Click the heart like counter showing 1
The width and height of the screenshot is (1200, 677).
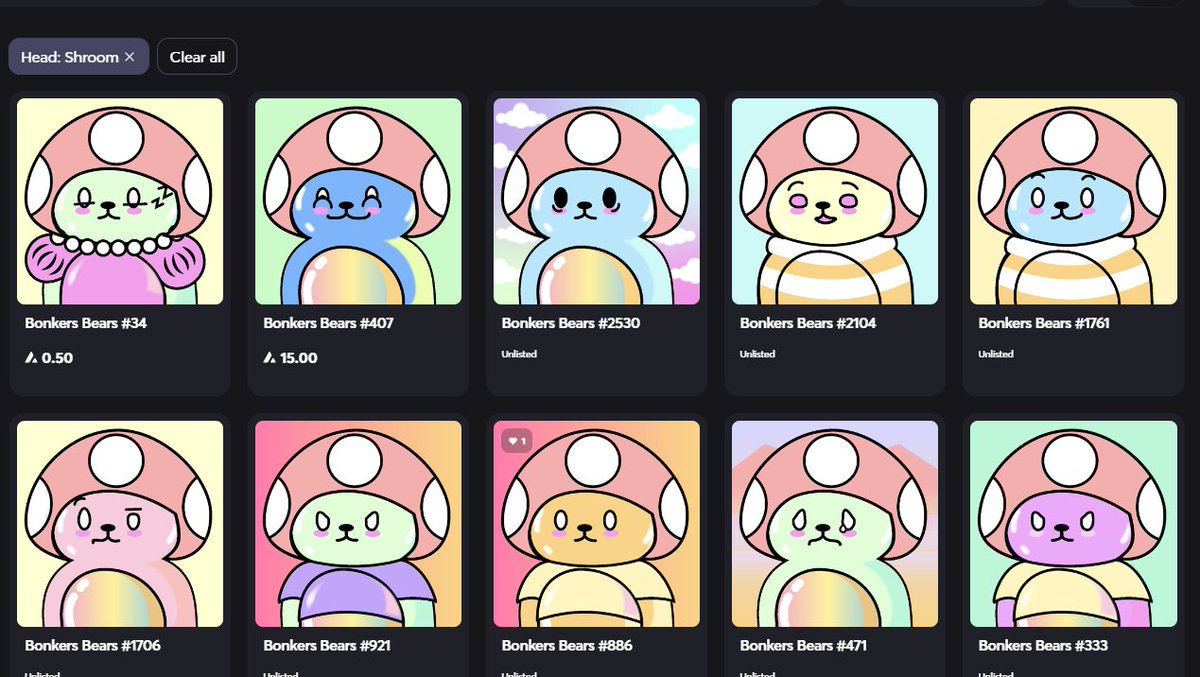coord(516,440)
